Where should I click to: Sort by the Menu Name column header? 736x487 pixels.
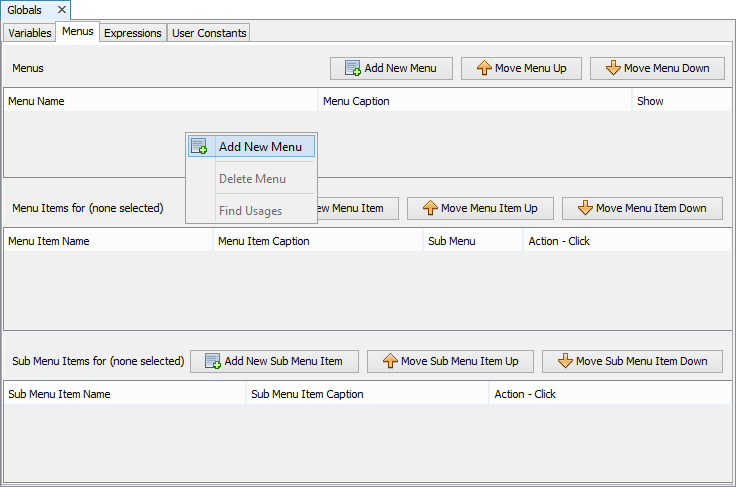[160, 101]
